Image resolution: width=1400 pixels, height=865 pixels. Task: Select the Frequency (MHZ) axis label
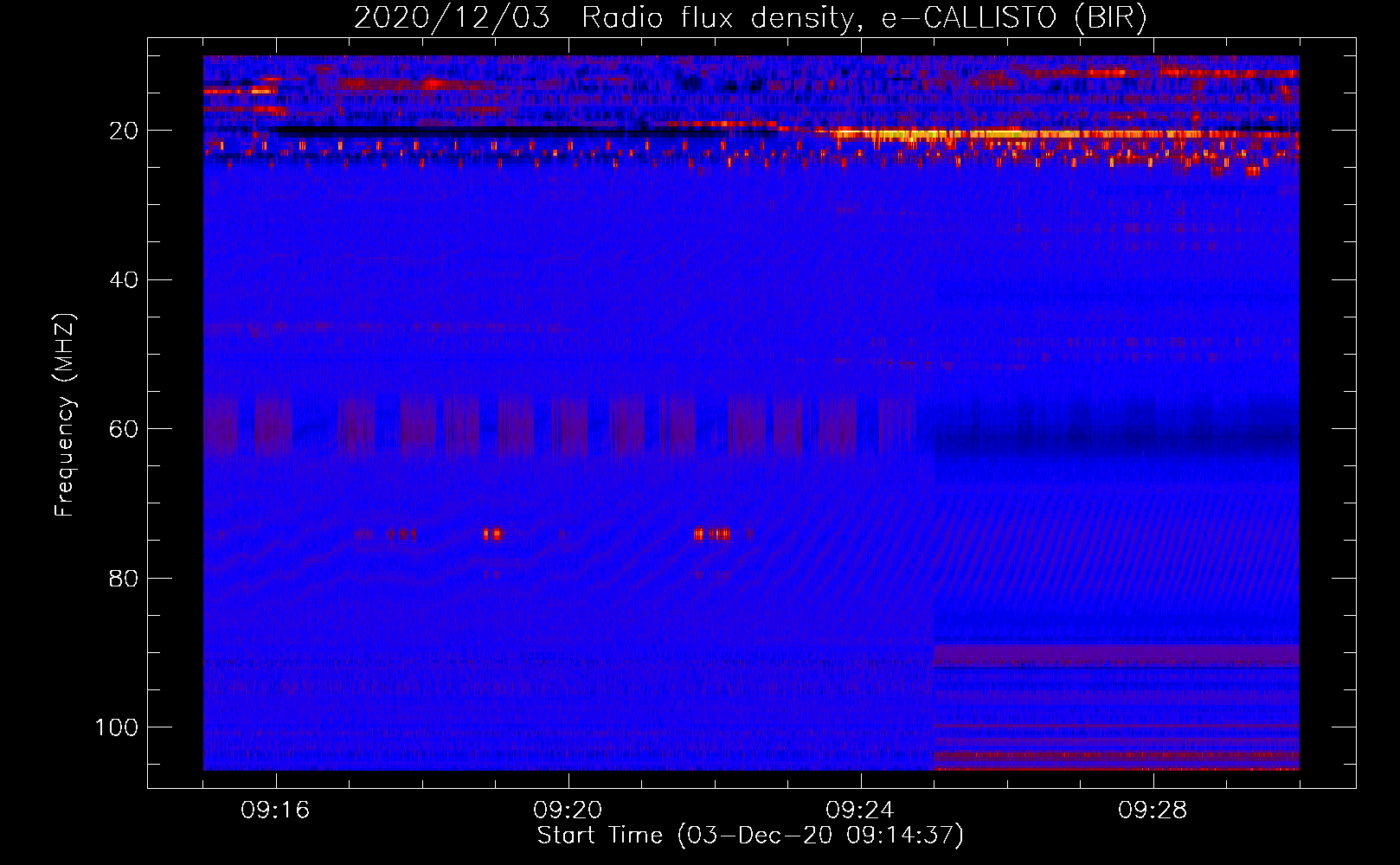65,415
